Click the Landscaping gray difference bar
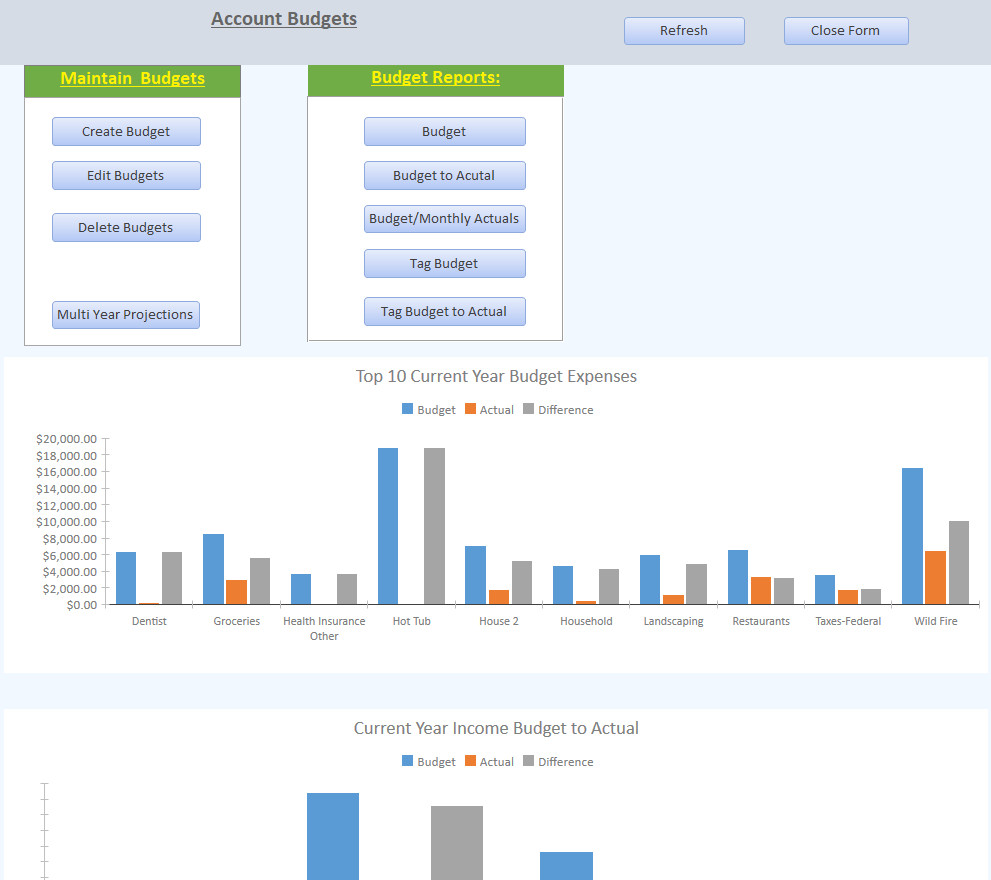The height and width of the screenshot is (880, 991). pos(696,584)
